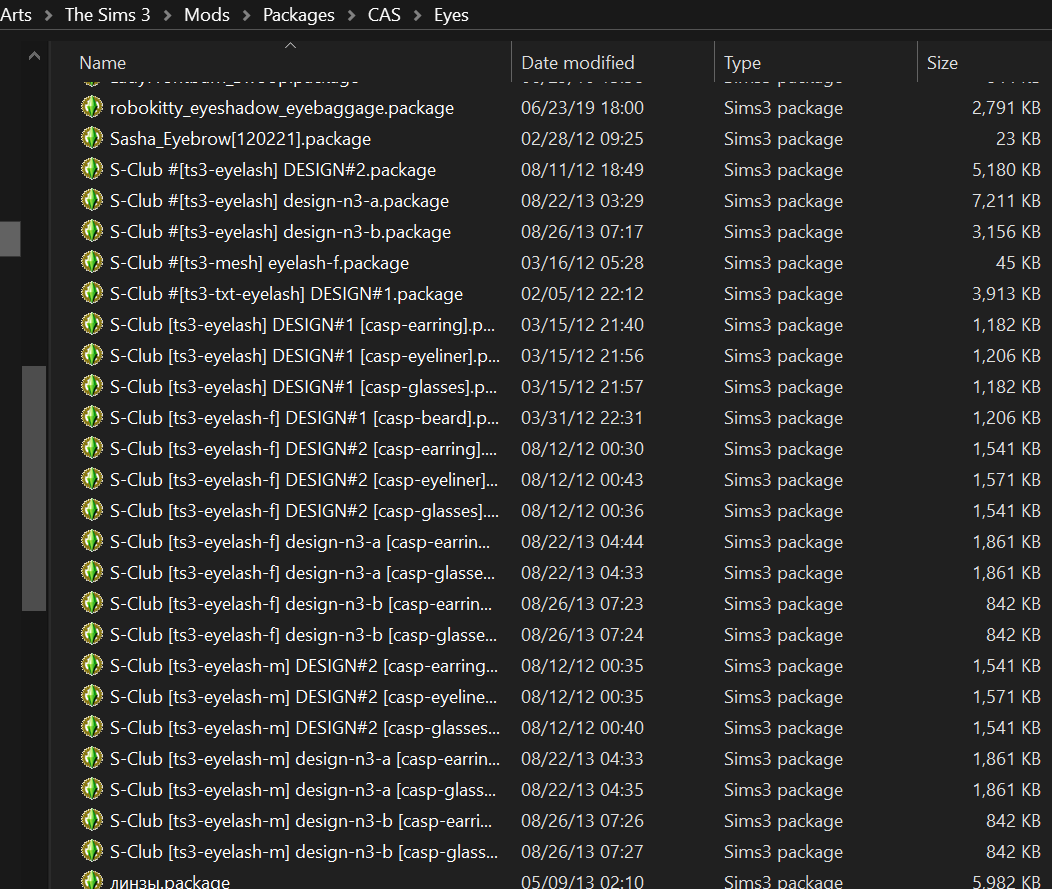The width and height of the screenshot is (1052, 889).
Task: Click icon of eyelash-m DESIGN#2 casp-glasses file
Action: pos(92,727)
